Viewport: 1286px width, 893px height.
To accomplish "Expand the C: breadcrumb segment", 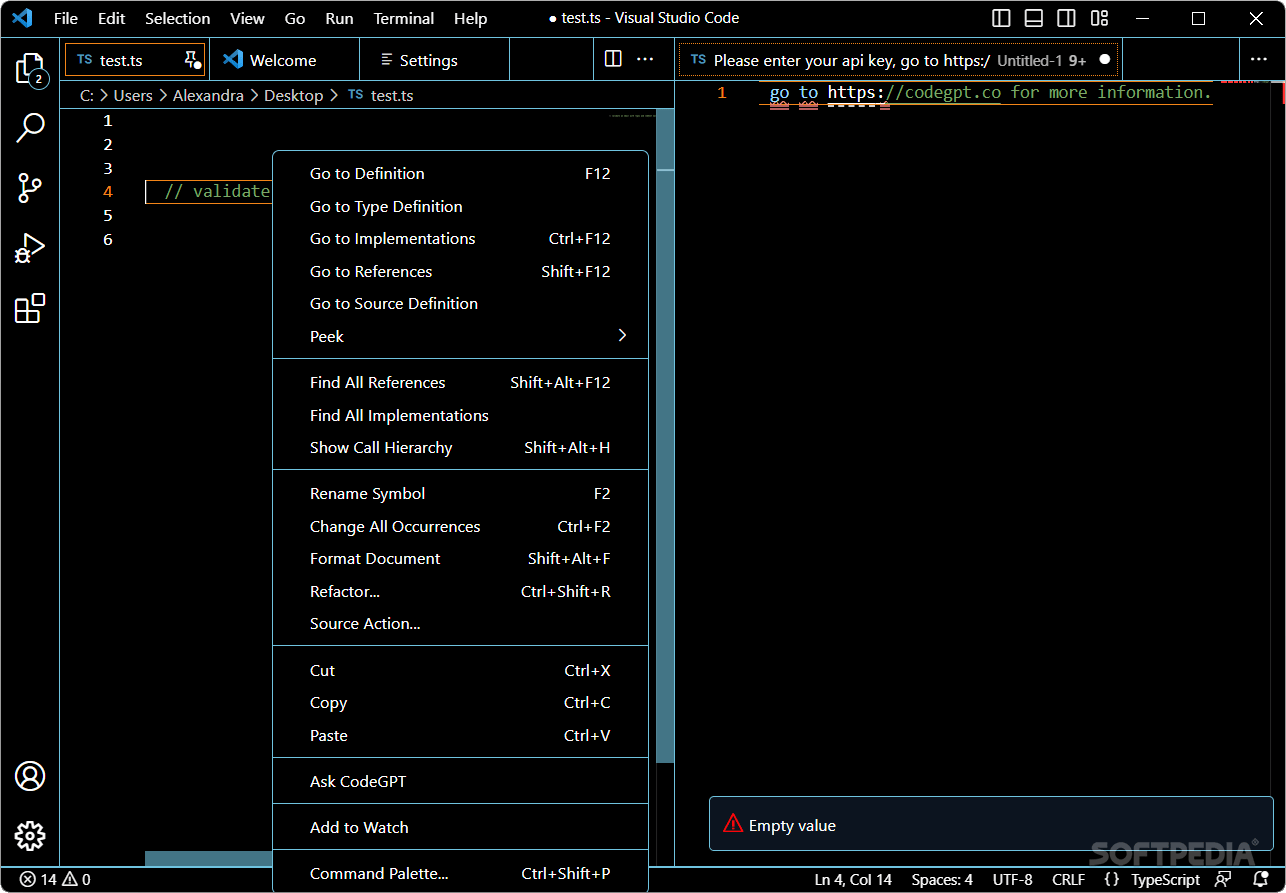I will coord(87,95).
